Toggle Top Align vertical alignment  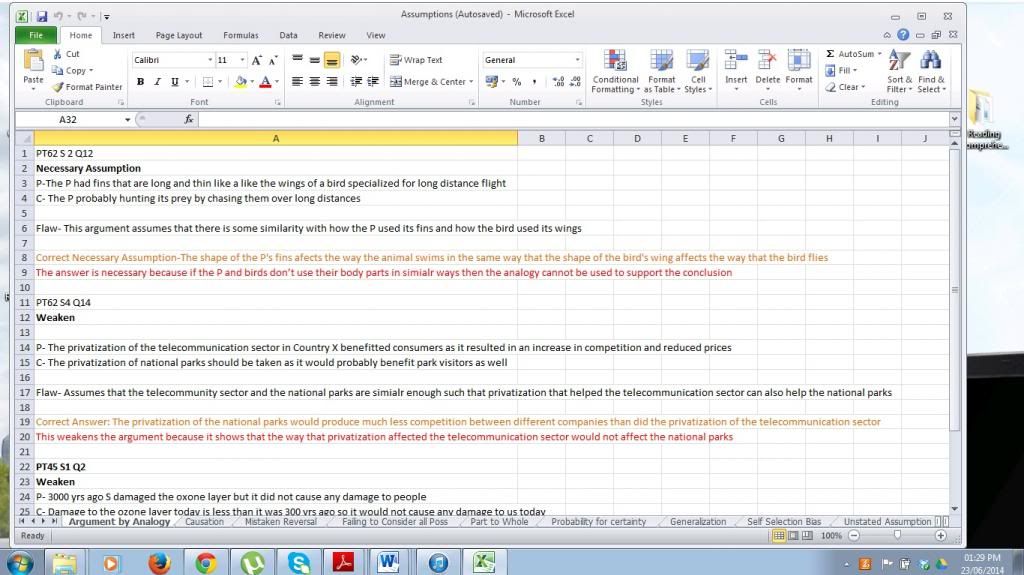coord(297,60)
